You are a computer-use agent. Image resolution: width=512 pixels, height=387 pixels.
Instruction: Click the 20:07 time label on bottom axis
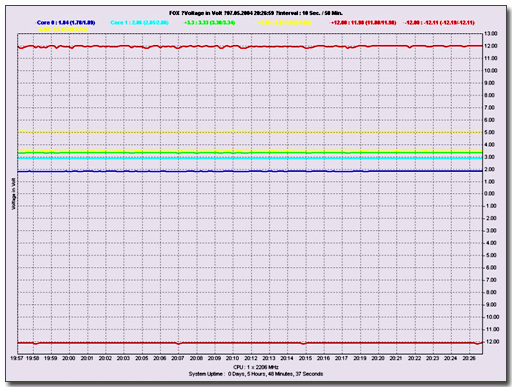tap(178, 358)
